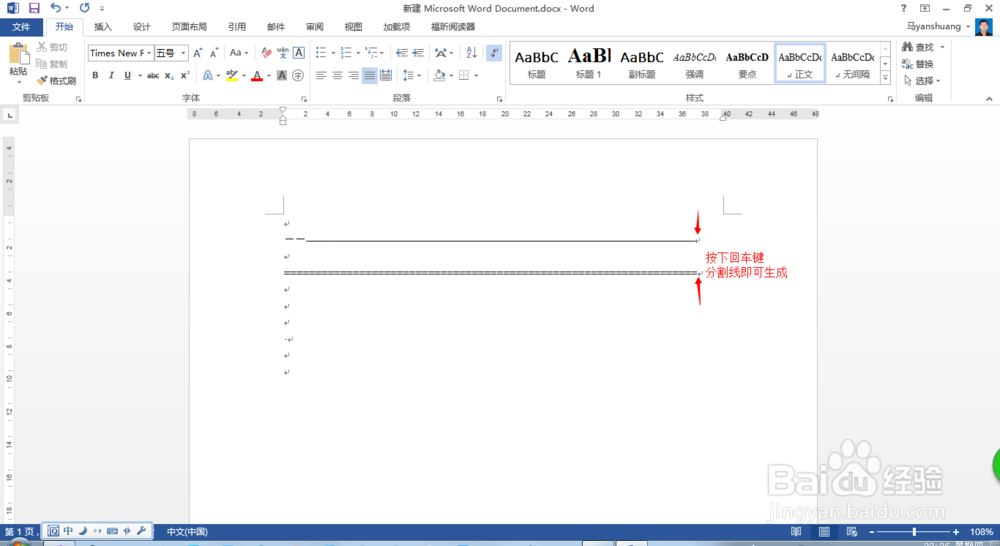
Task: Apply the yellow text highlight color
Action: pos(232,75)
